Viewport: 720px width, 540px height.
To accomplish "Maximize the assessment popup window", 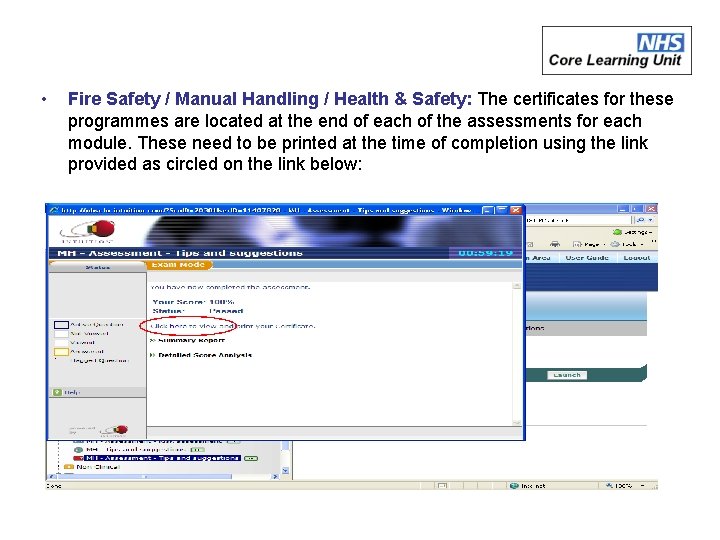I will 502,210.
